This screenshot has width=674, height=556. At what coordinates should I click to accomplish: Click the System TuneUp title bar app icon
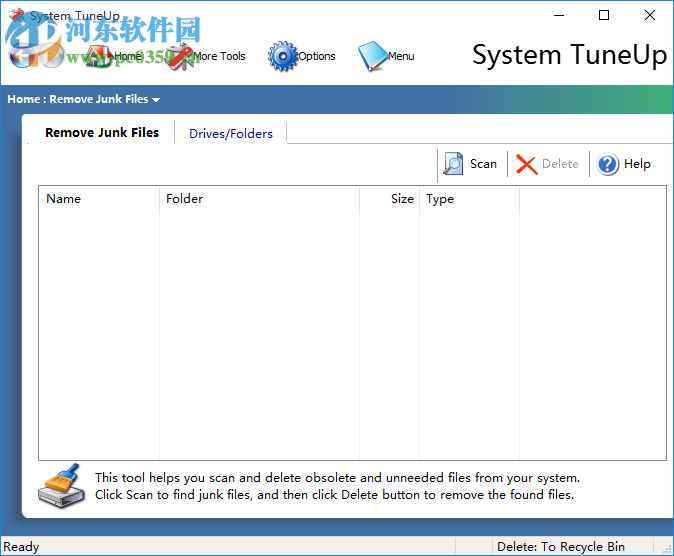17,15
